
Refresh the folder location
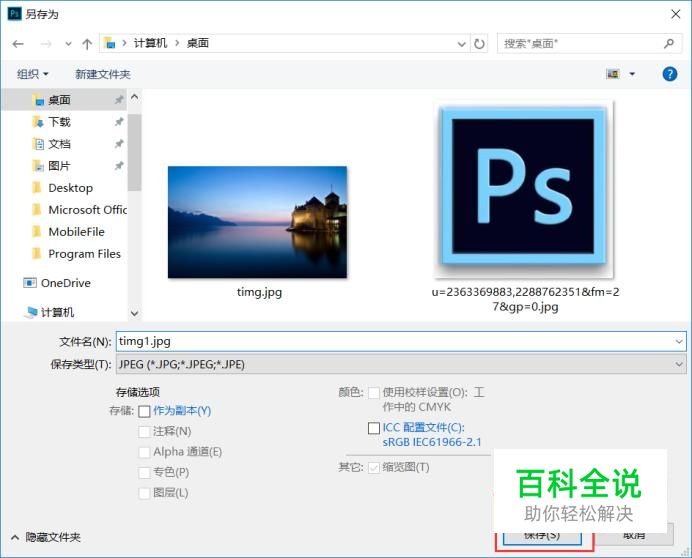pyautogui.click(x=479, y=44)
